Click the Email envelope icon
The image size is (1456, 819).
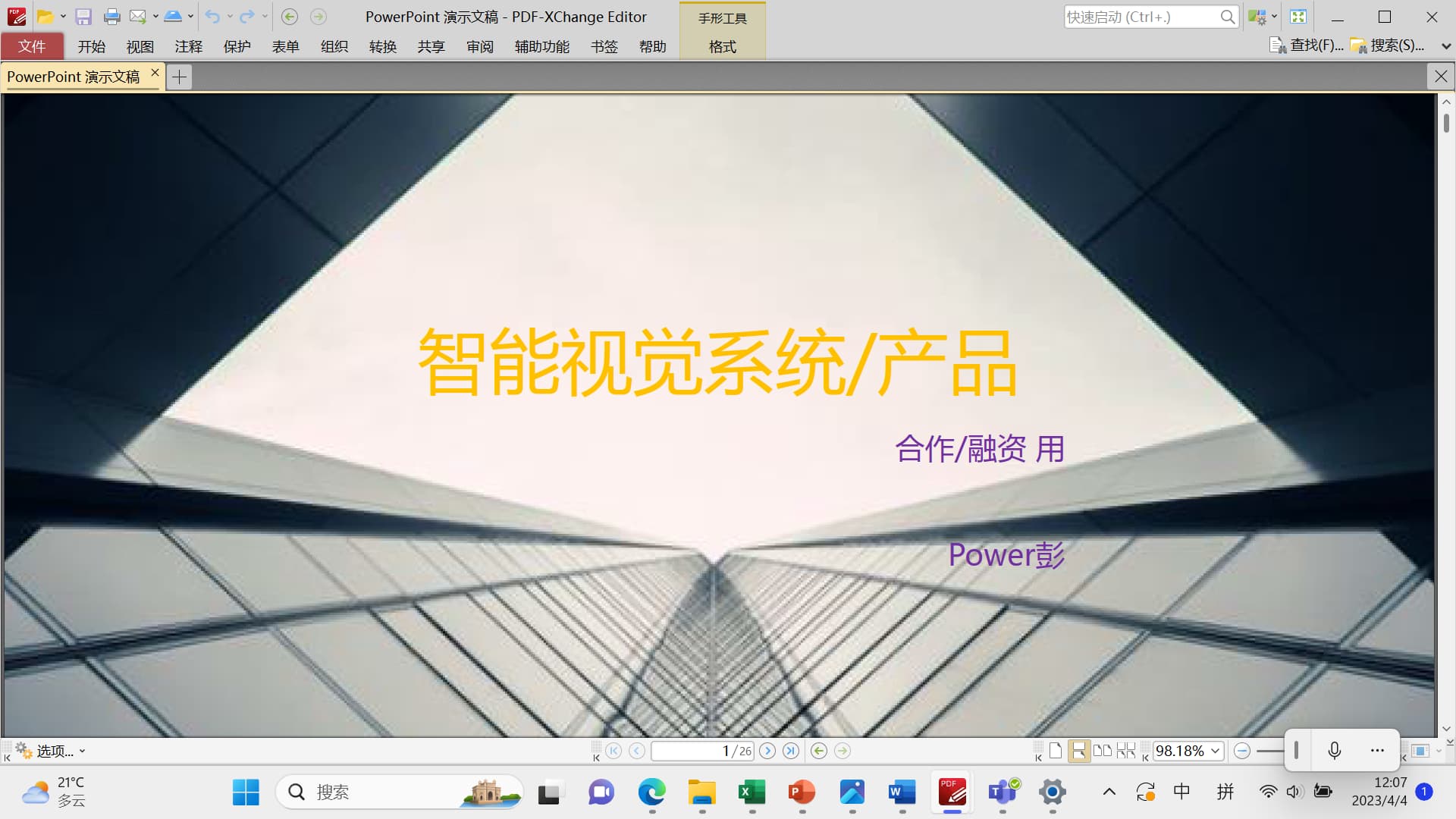click(x=137, y=17)
